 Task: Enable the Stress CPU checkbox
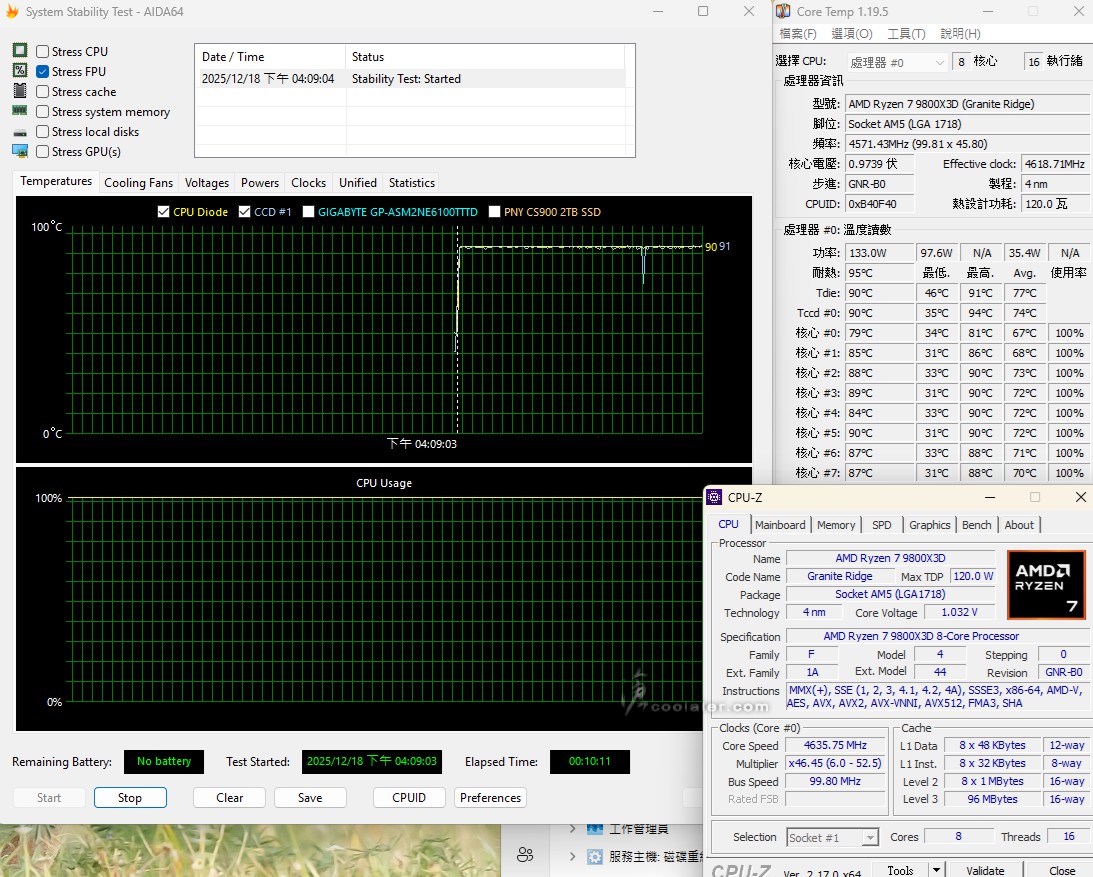43,52
